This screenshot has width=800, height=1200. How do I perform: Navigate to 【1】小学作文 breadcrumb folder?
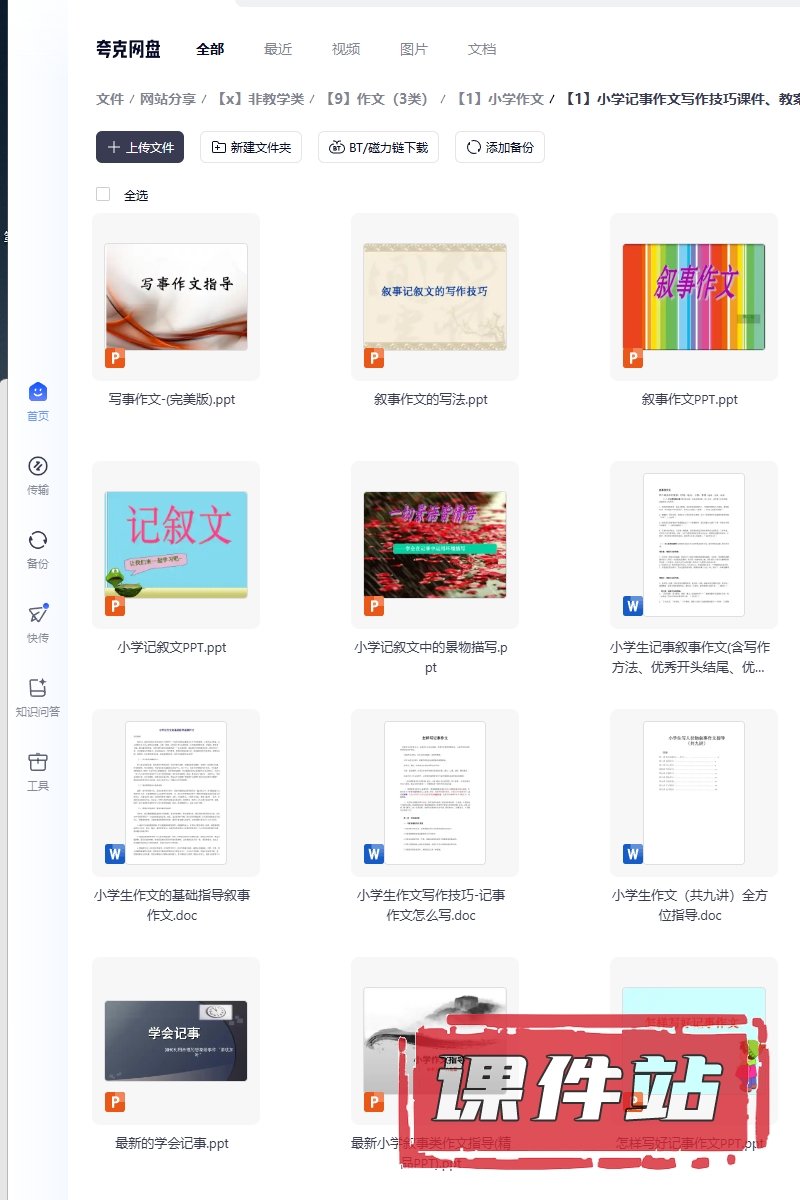[499, 99]
